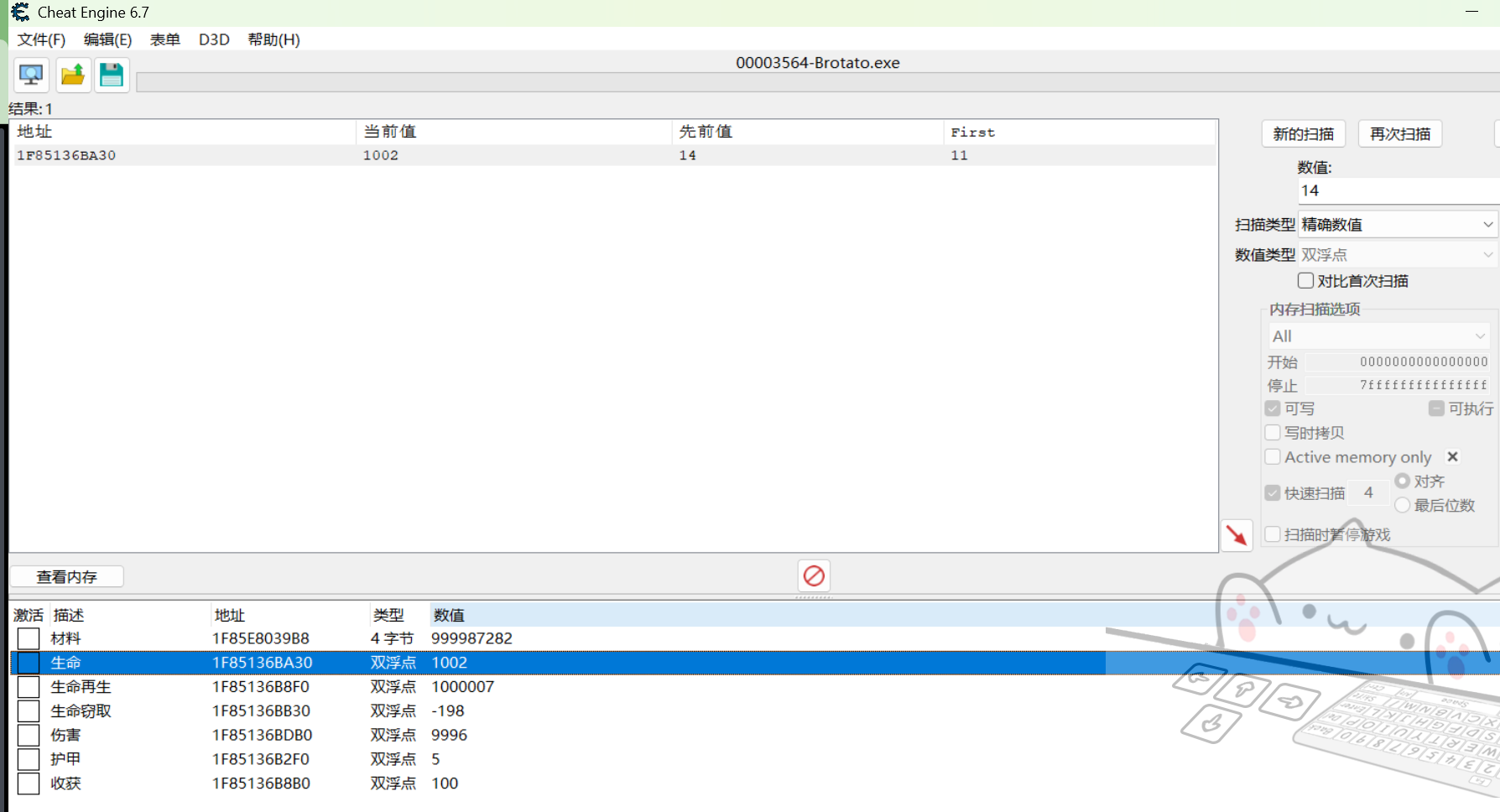Open the All memory region dropdown
Viewport: 1500px width, 812px height.
tap(1378, 336)
